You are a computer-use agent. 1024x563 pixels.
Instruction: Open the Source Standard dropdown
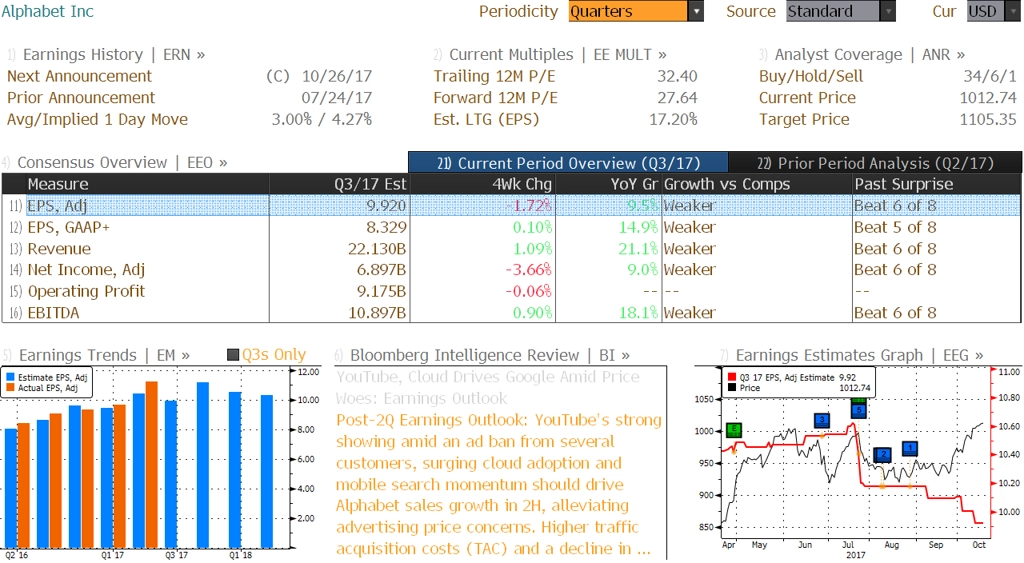(887, 12)
